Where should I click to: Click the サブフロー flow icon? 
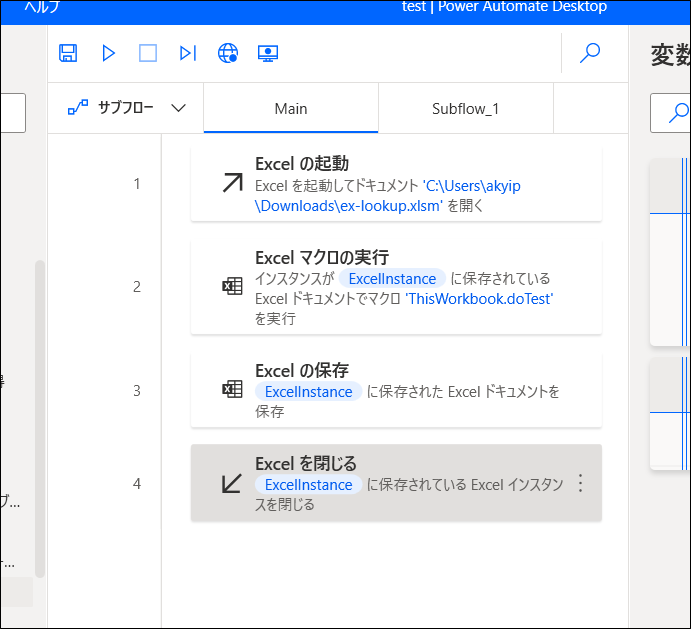[x=78, y=108]
